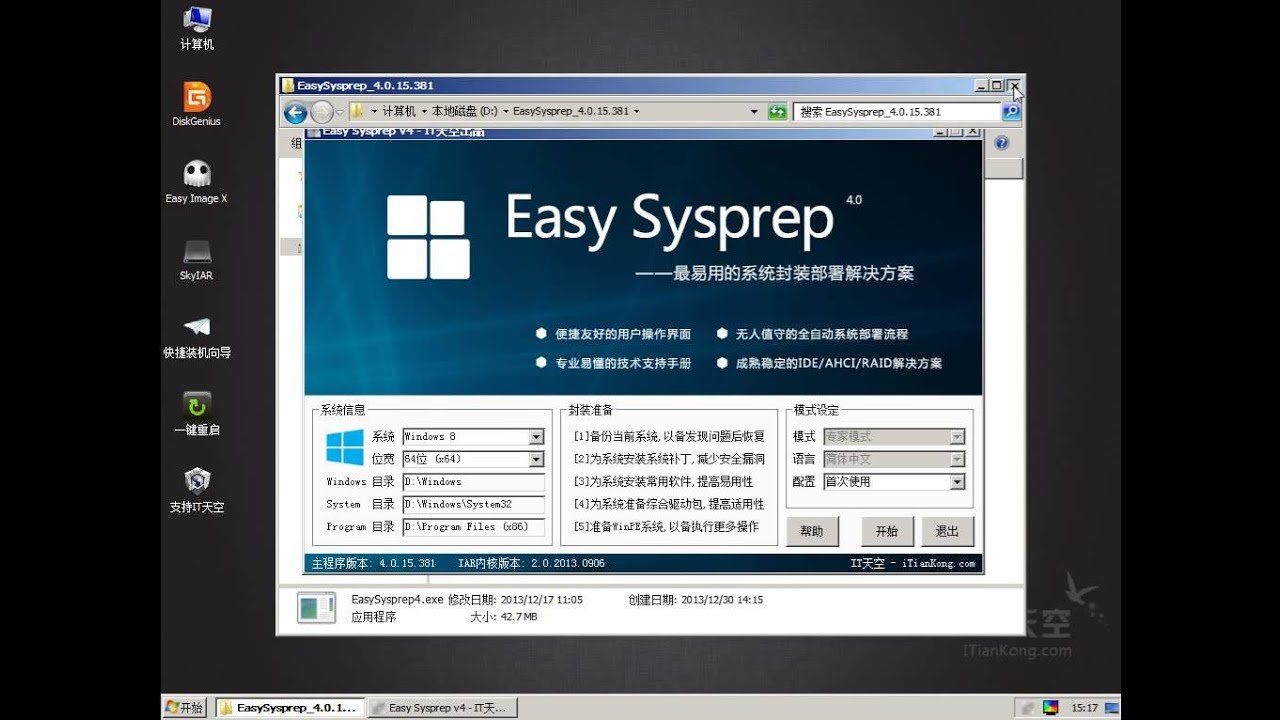Image resolution: width=1280 pixels, height=720 pixels.
Task: Open the 快捷装机向导 desktop icon
Action: pyautogui.click(x=197, y=336)
